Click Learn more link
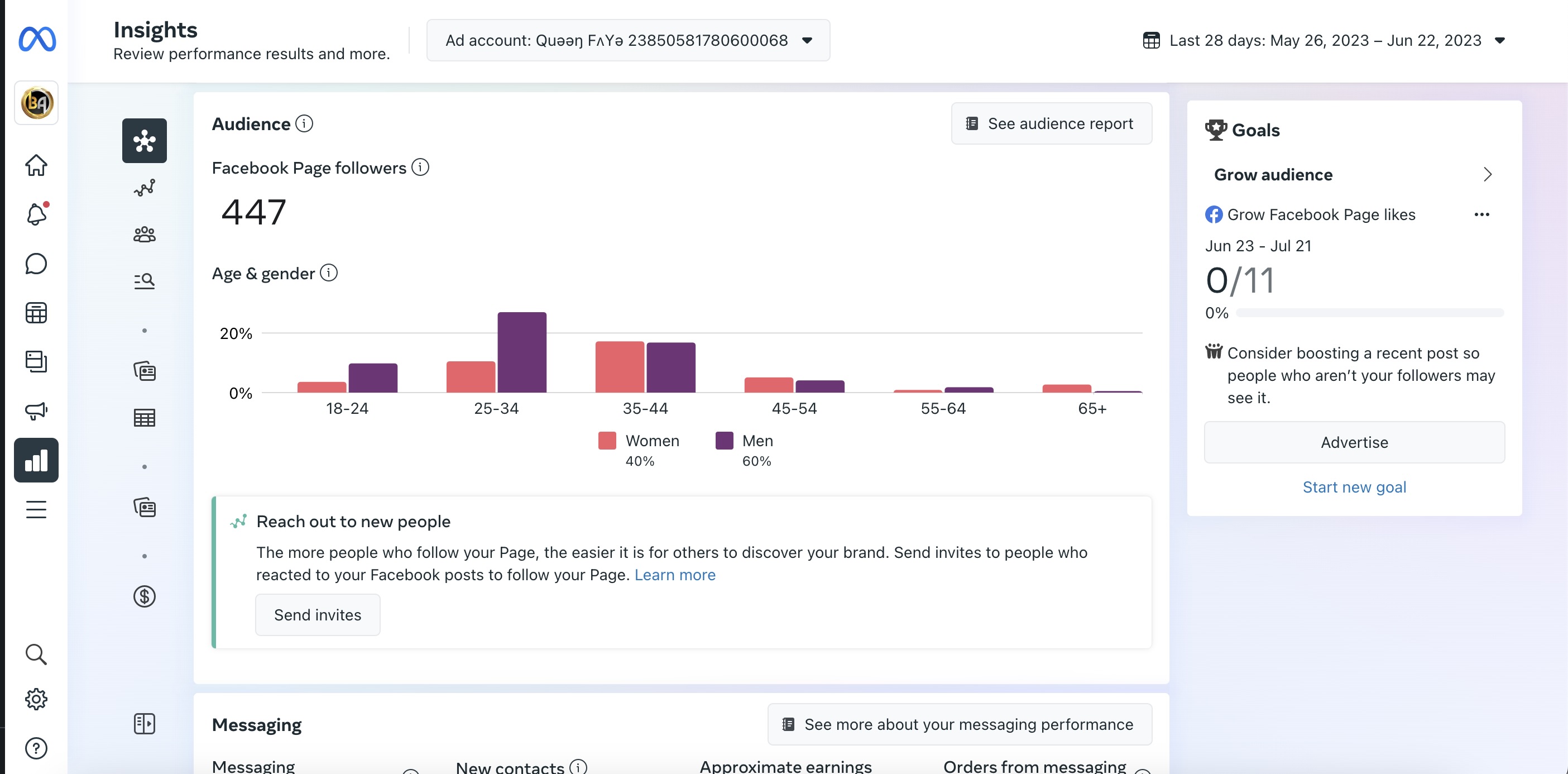 tap(675, 575)
